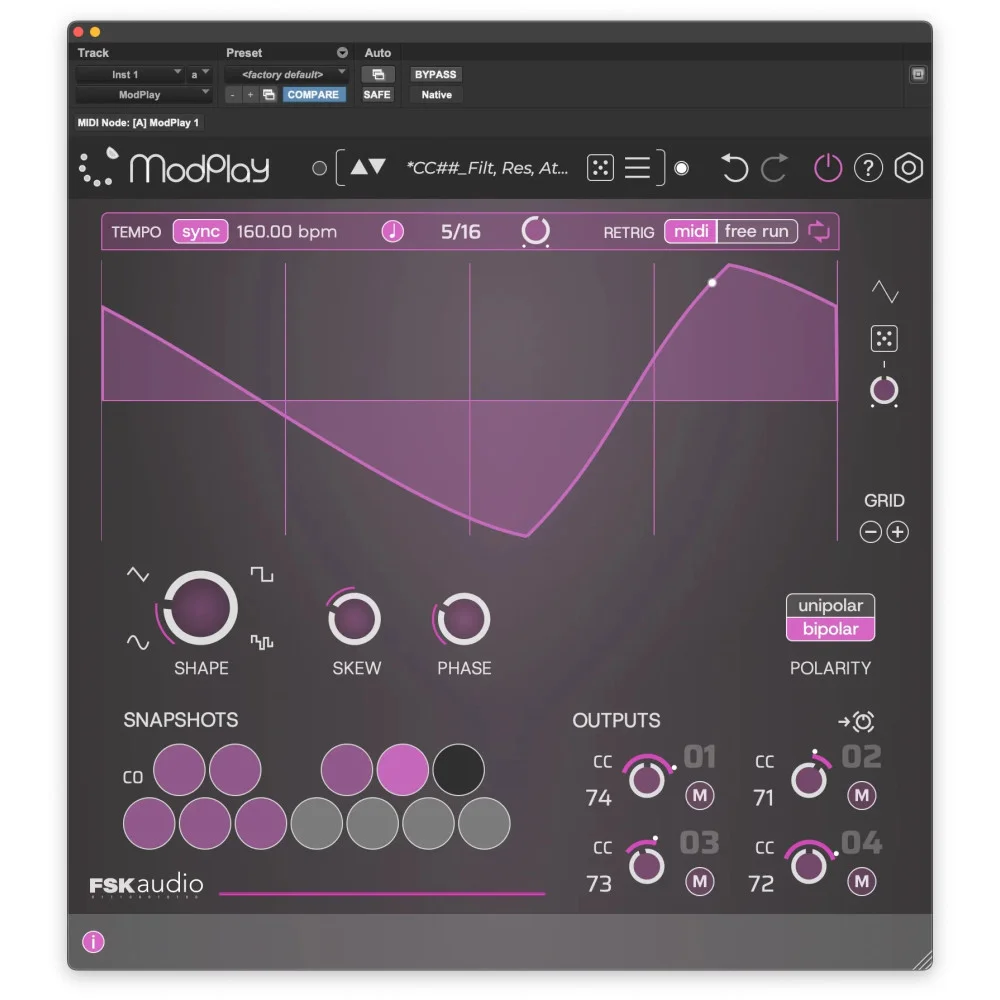Click the Pro Tools window target icon

918,74
